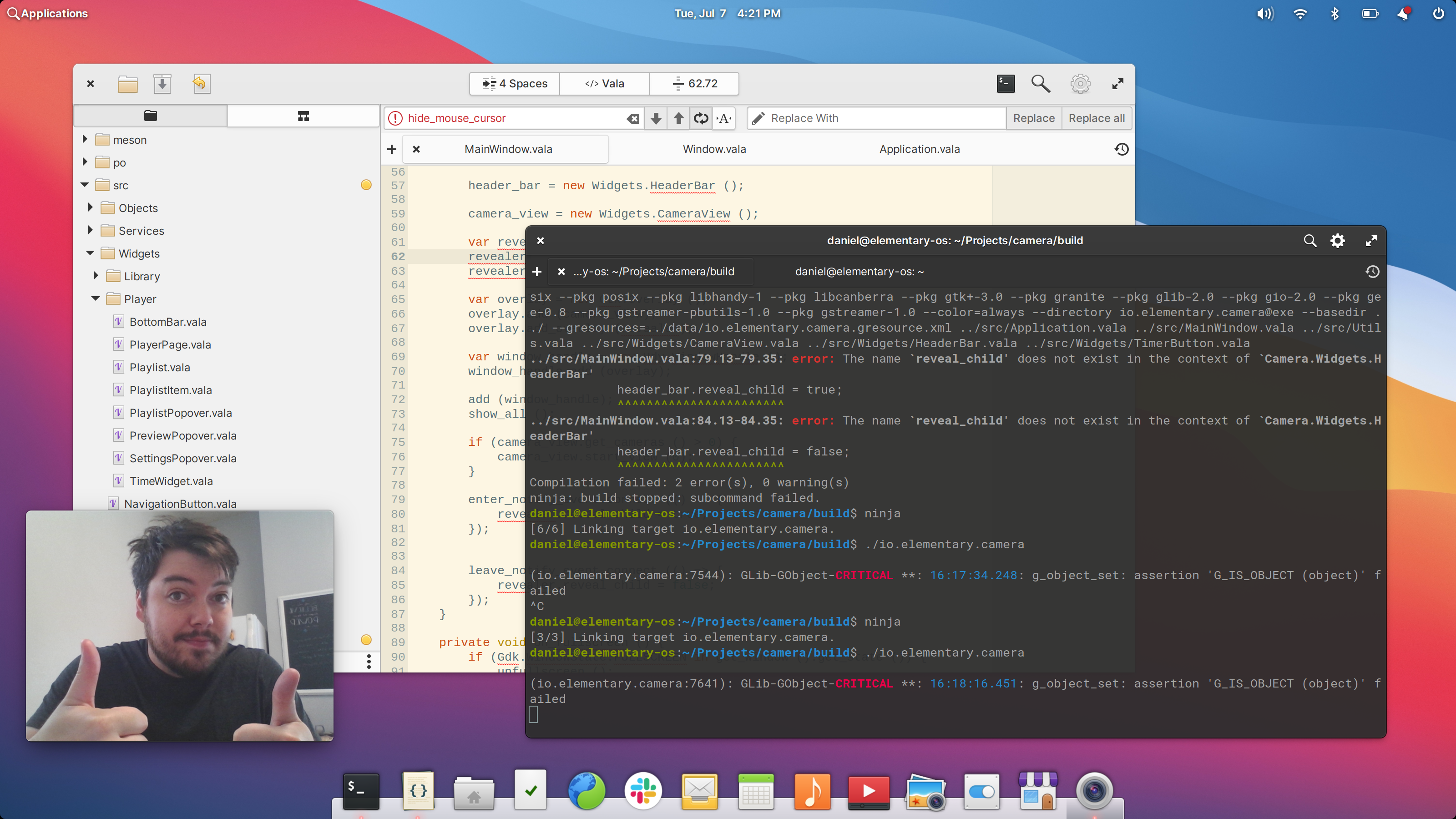The image size is (1456, 819).
Task: Toggle cyclic search in the find bar
Action: click(x=700, y=118)
